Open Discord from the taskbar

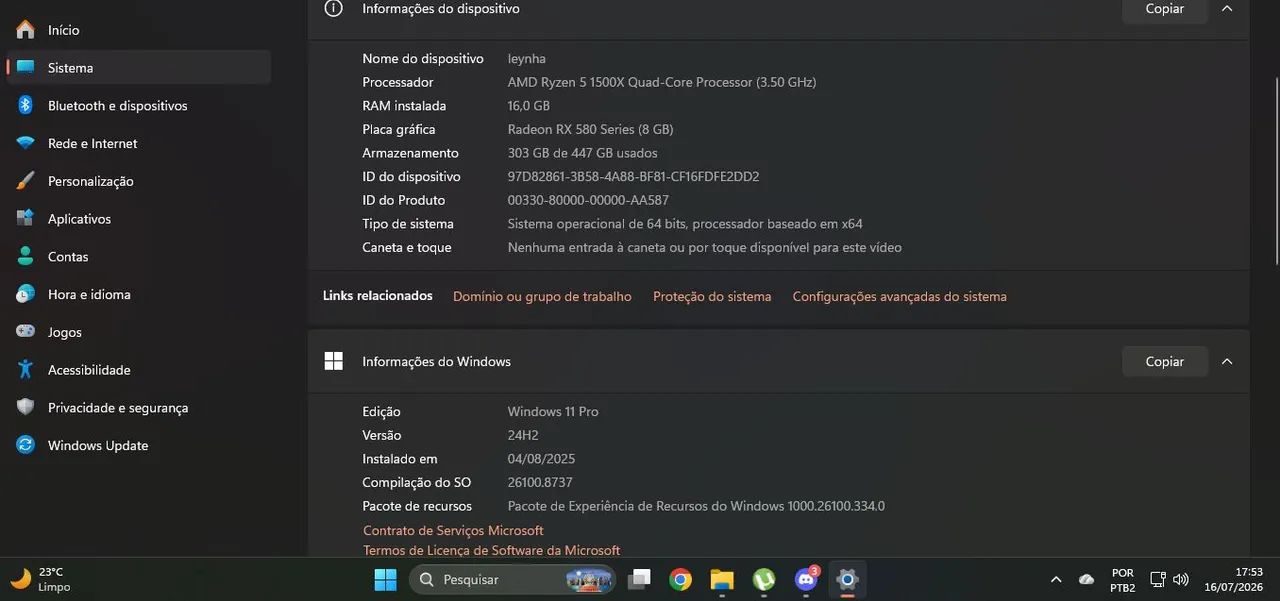pos(806,579)
